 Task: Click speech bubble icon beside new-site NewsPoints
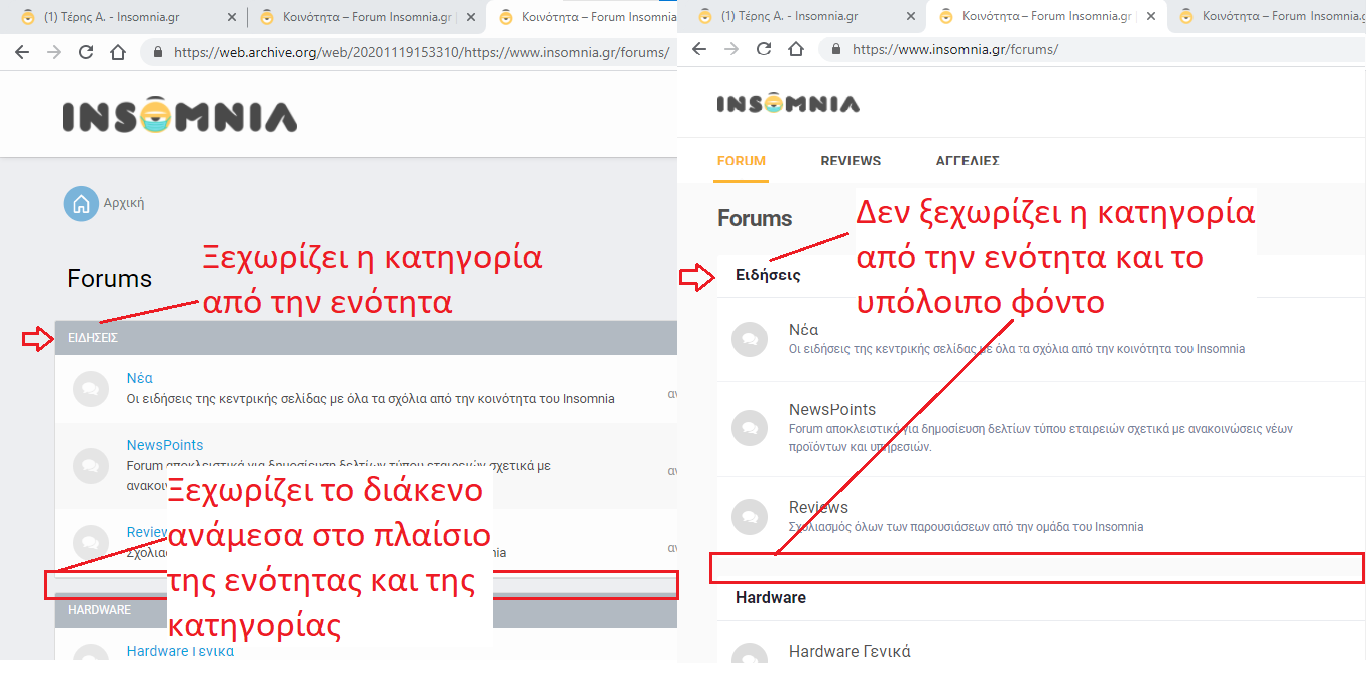click(749, 428)
